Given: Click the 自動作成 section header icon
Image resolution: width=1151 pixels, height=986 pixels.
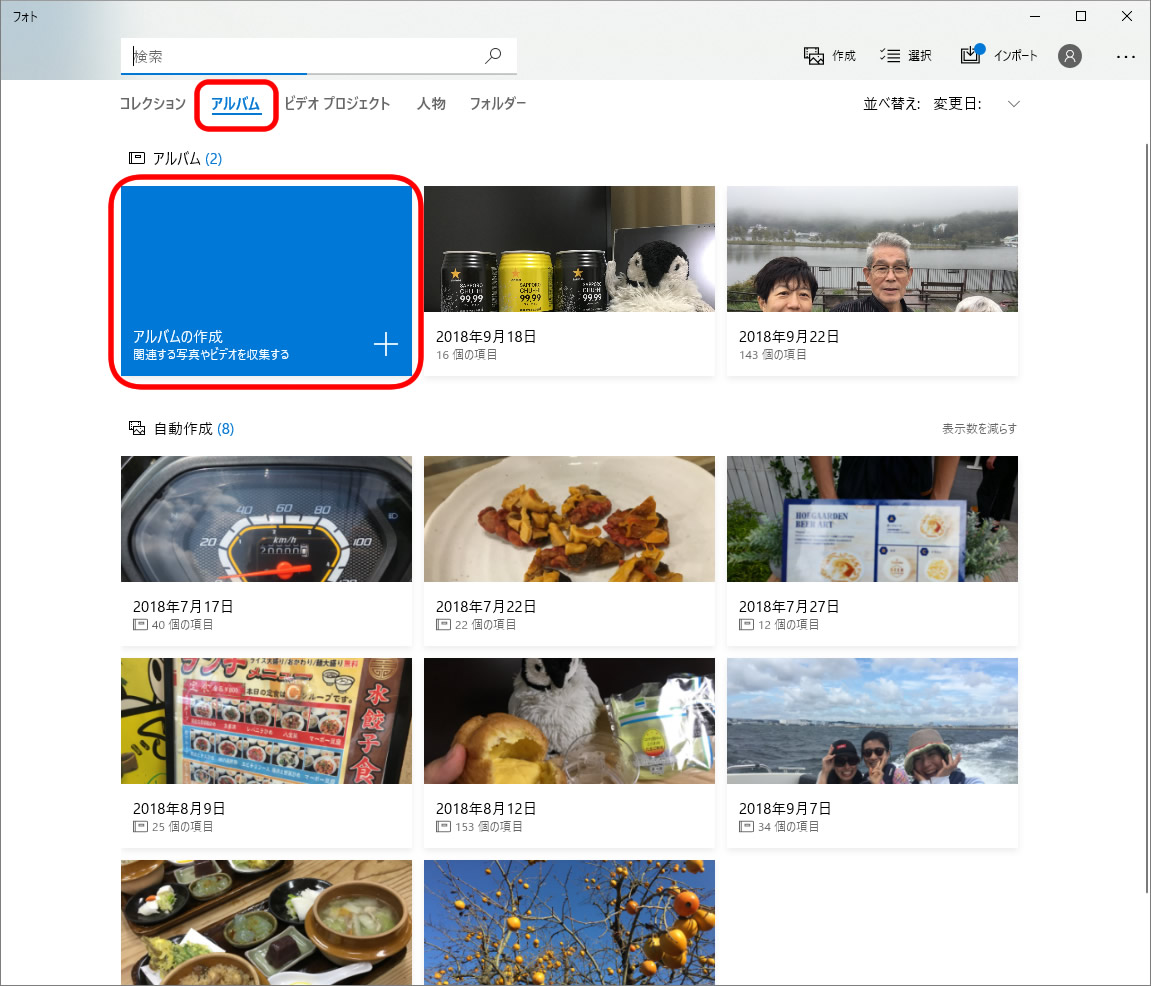Looking at the screenshot, I should pyautogui.click(x=137, y=429).
